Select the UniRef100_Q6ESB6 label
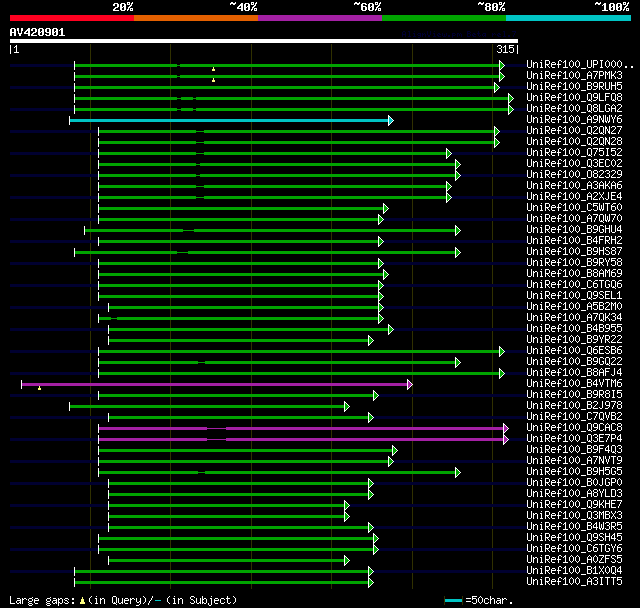Screen dimensions: 640x608 coord(574,351)
